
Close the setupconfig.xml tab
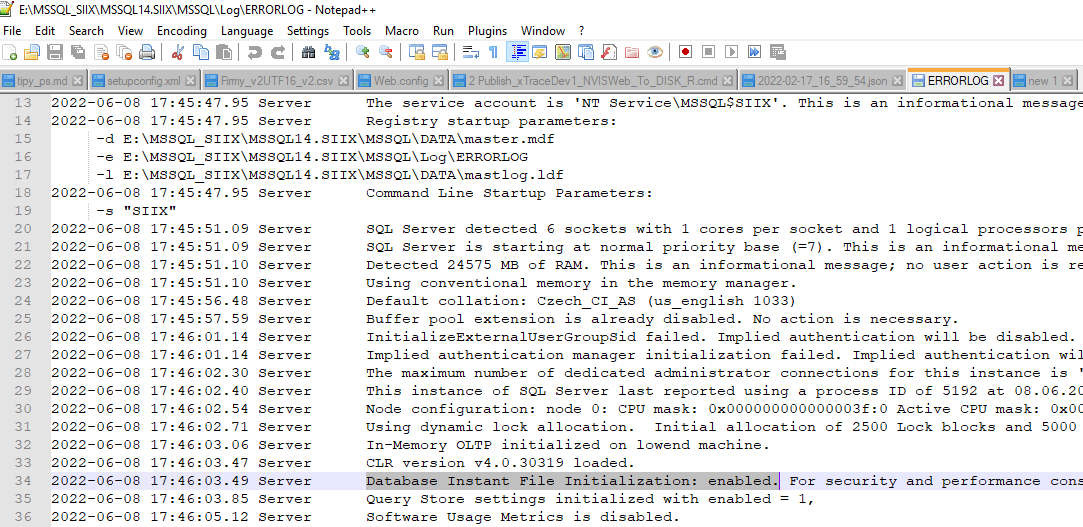pyautogui.click(x=190, y=81)
